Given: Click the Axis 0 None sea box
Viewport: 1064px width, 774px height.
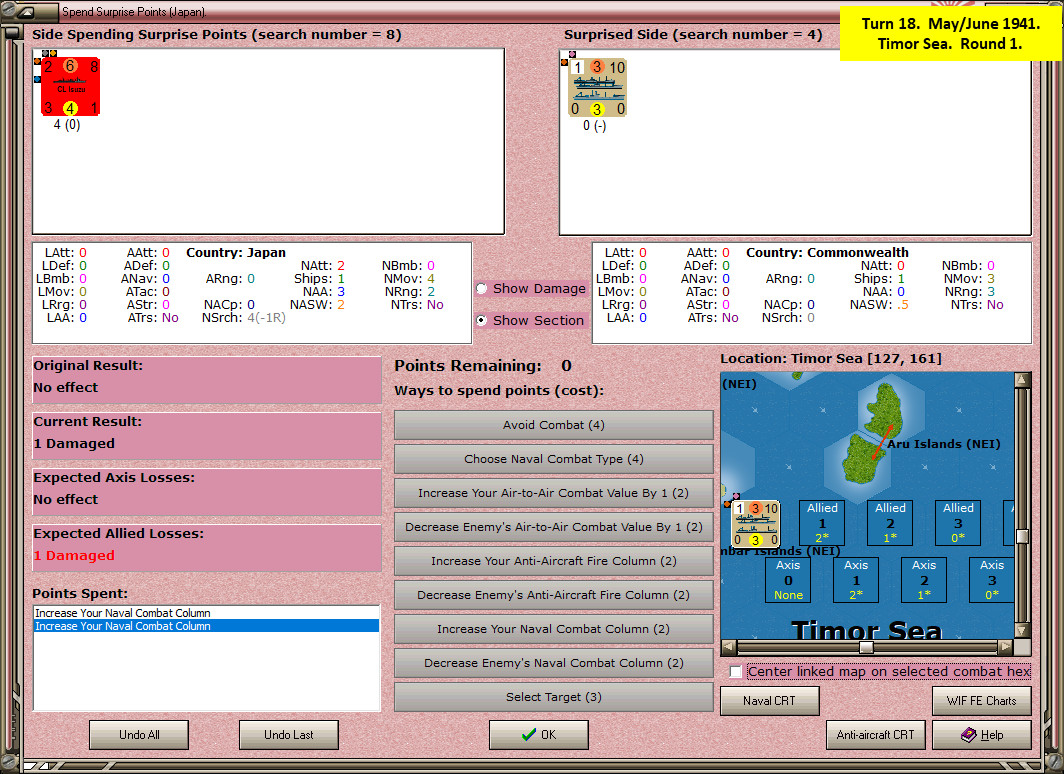Looking at the screenshot, I should [x=788, y=579].
